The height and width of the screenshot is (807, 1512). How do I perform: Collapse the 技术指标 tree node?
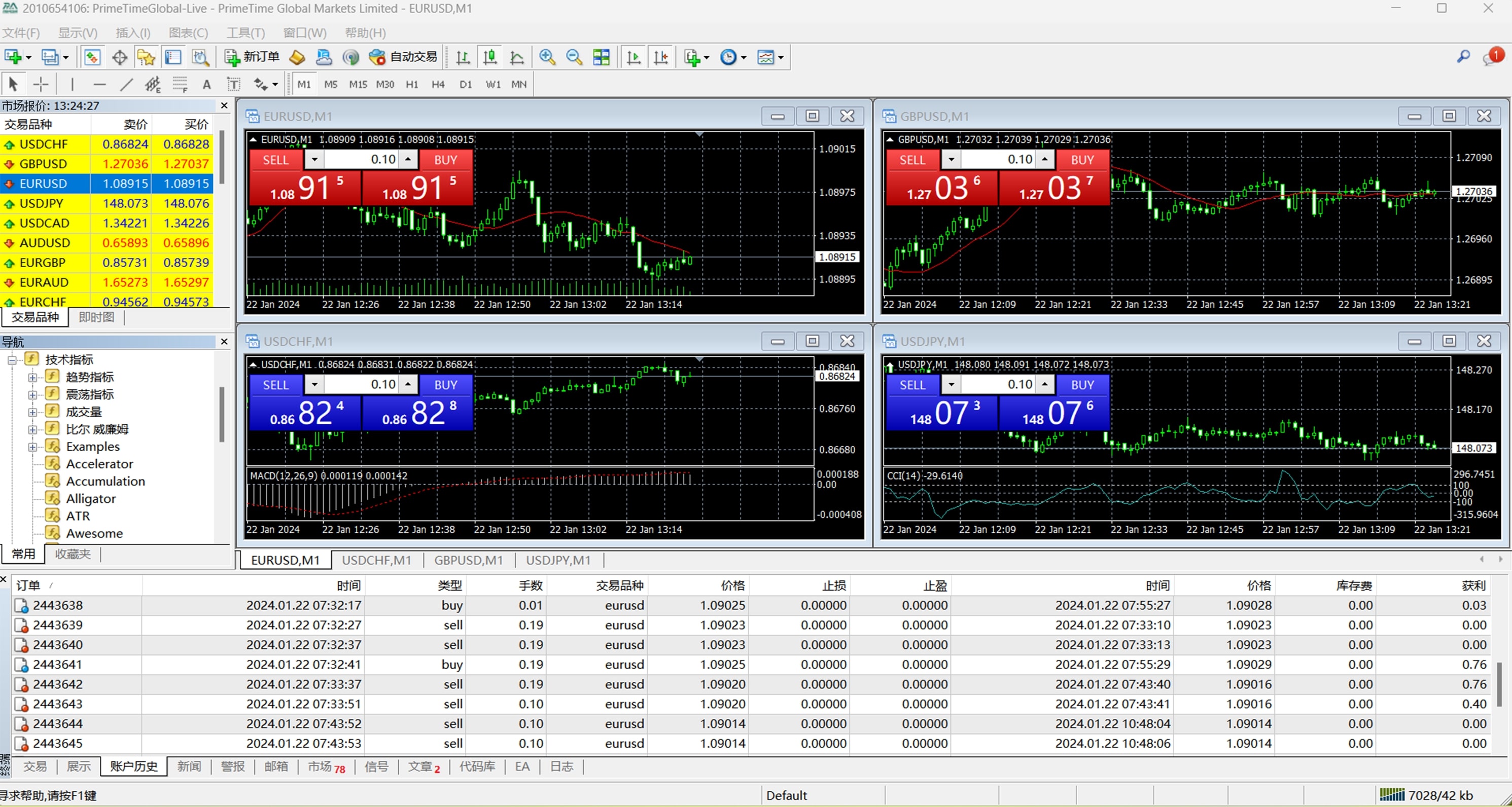pos(12,359)
